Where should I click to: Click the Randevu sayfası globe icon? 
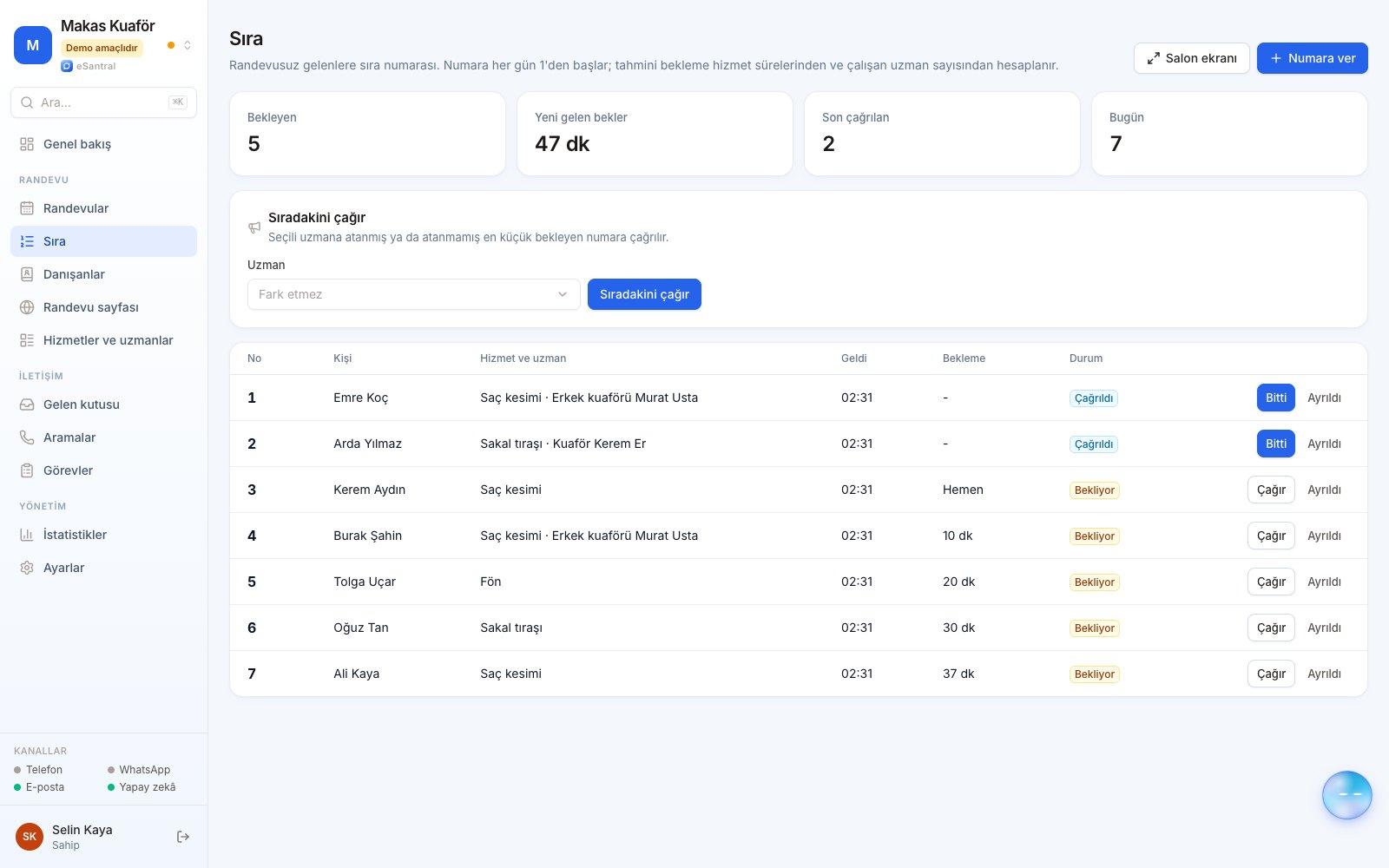[27, 307]
